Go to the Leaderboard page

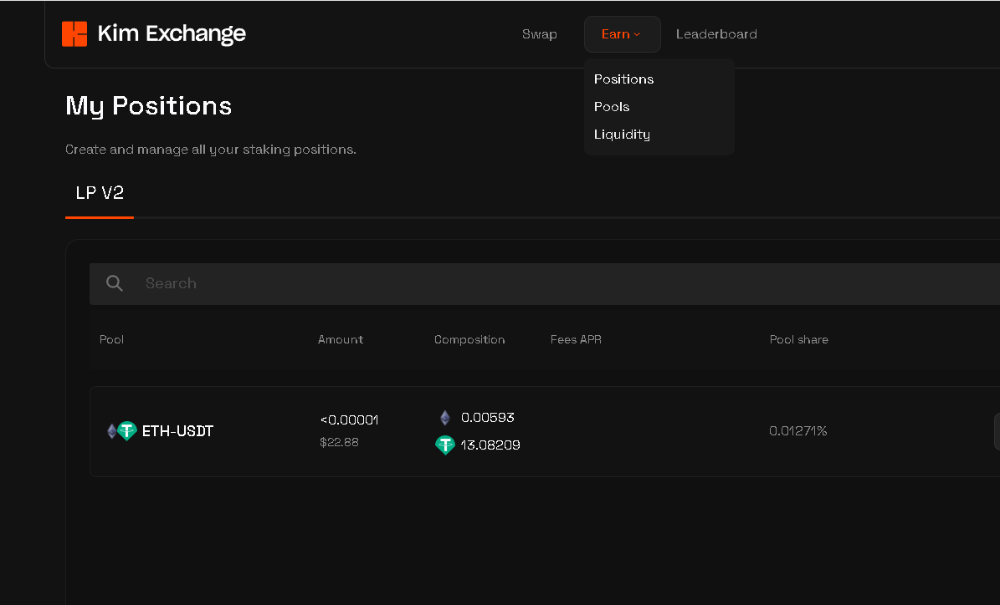(x=716, y=34)
